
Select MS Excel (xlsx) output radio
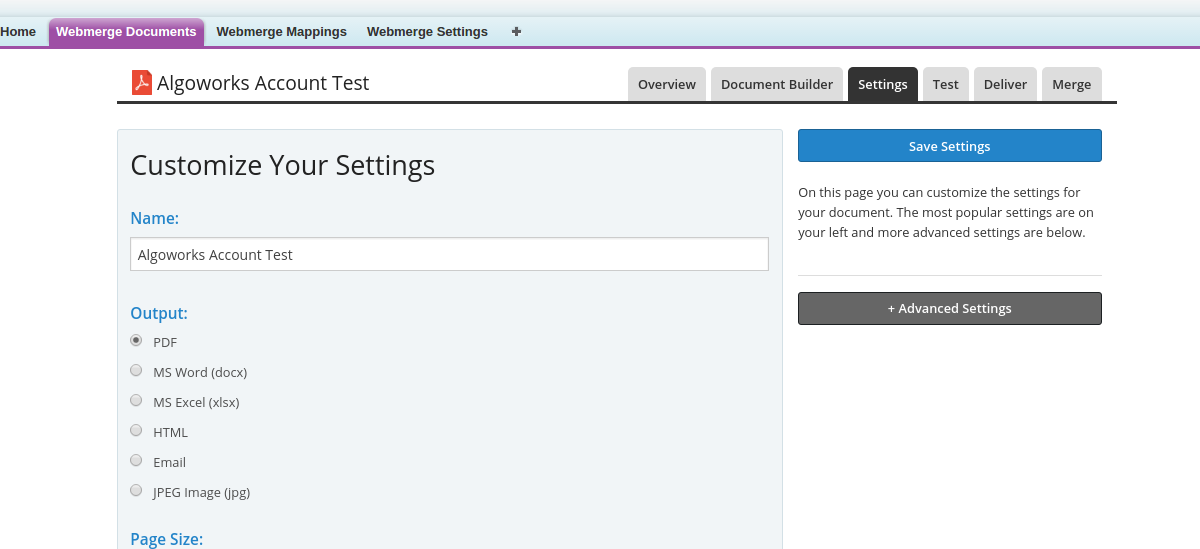point(136,401)
